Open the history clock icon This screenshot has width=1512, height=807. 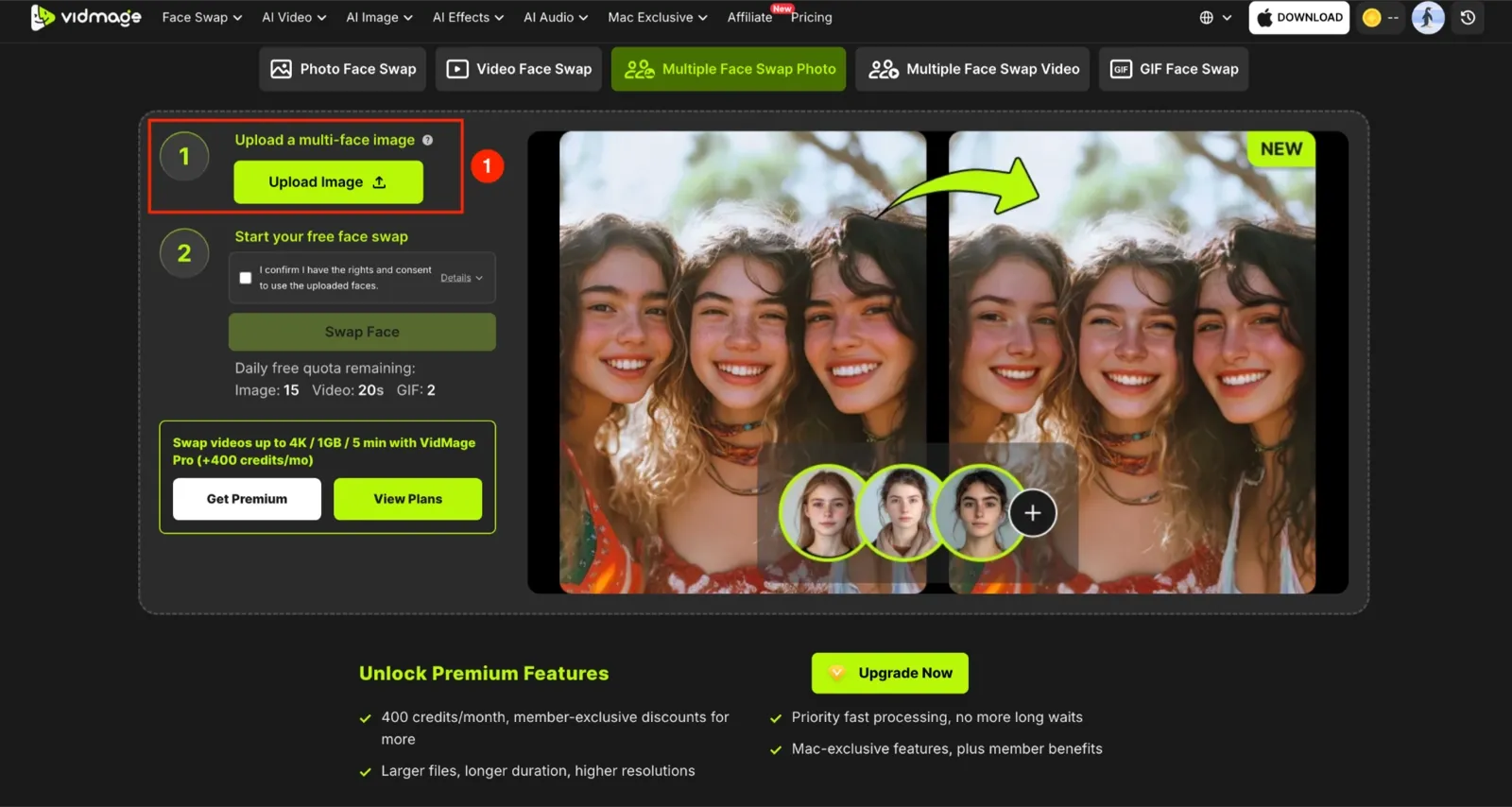click(x=1468, y=17)
